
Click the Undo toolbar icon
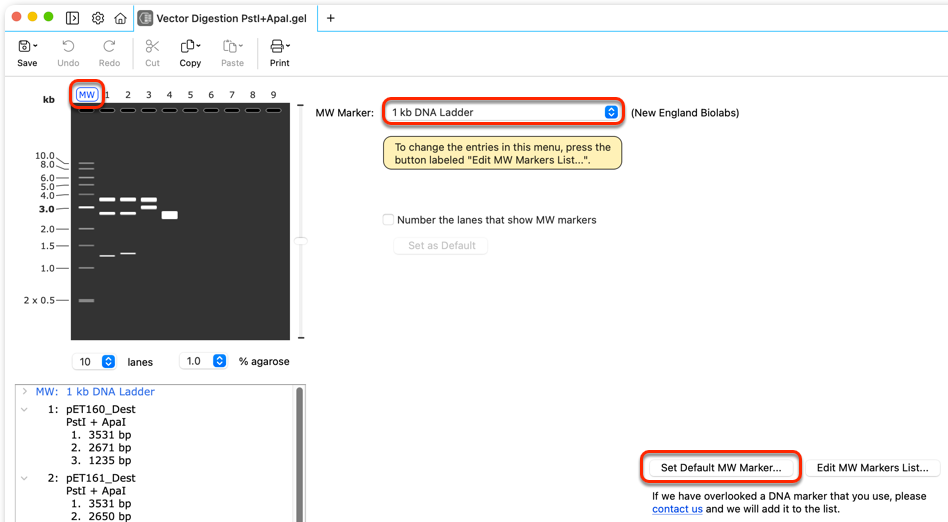(x=68, y=47)
